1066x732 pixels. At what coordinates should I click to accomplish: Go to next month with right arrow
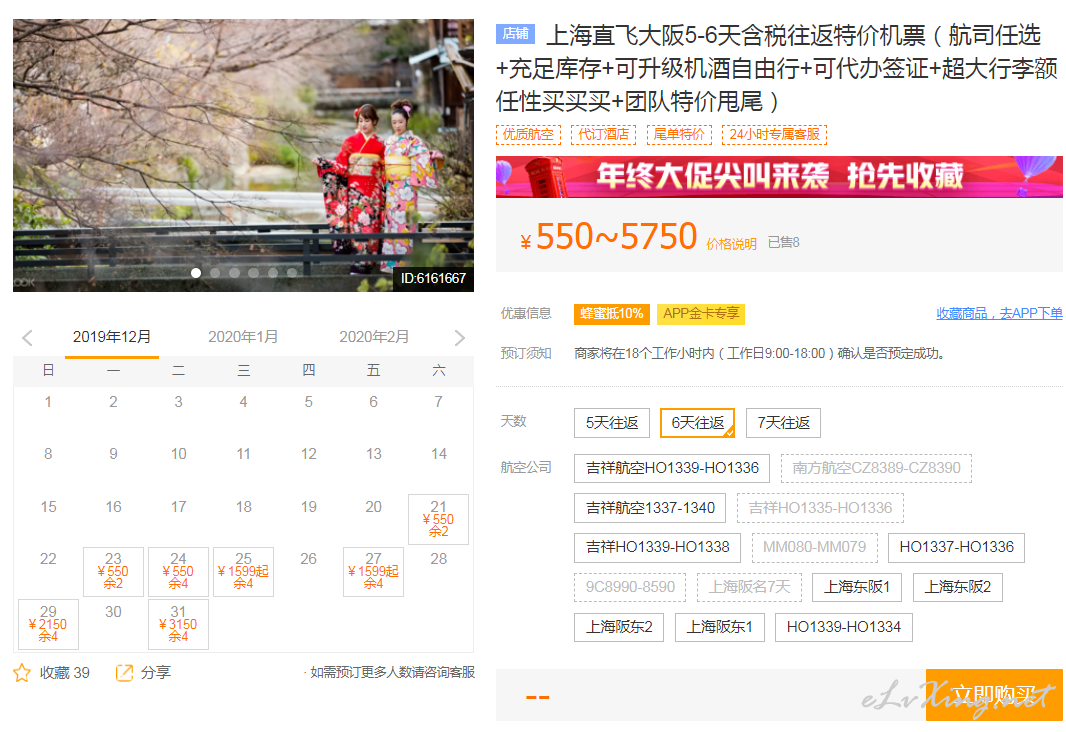460,338
